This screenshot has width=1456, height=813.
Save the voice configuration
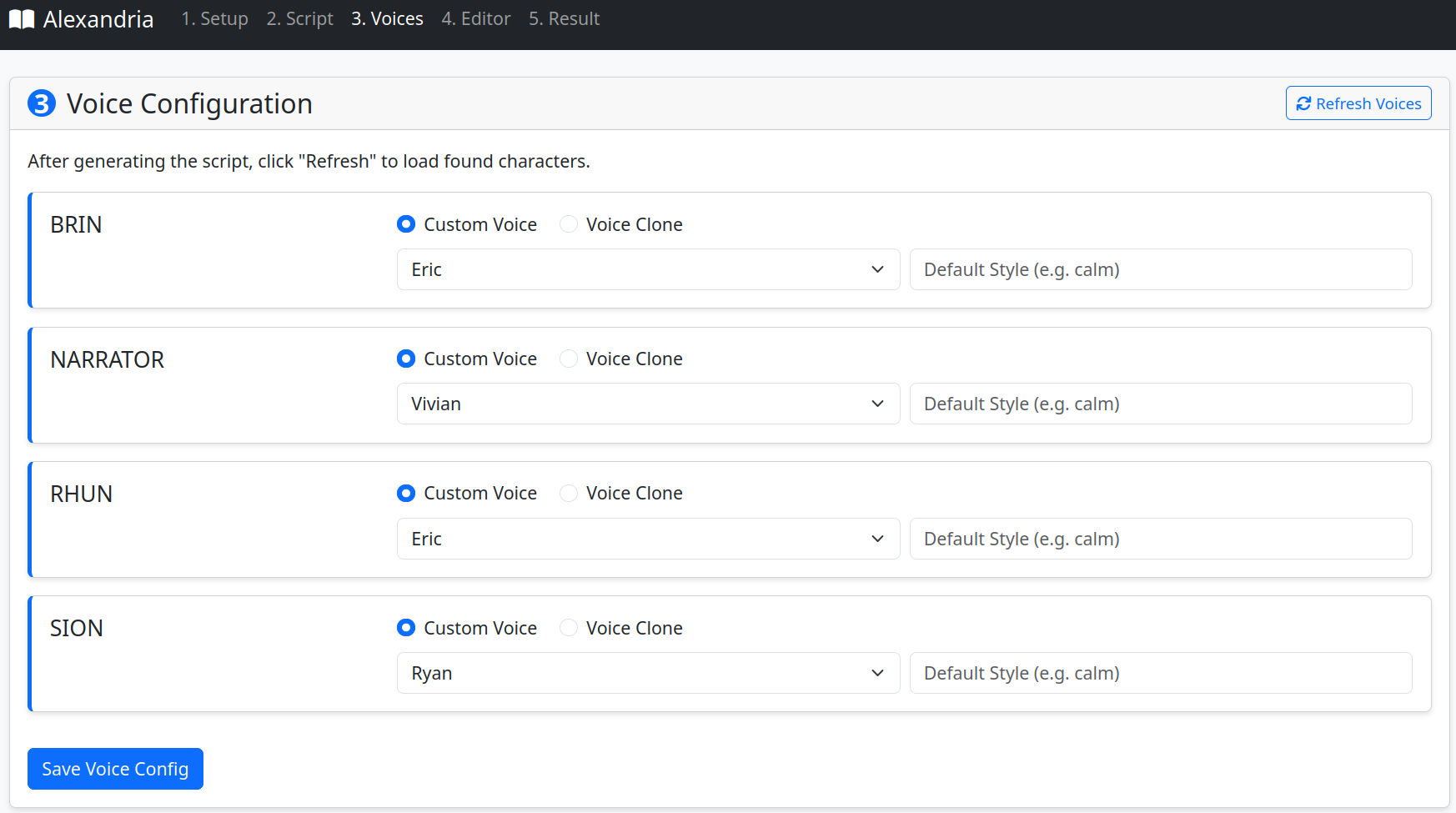tap(115, 769)
